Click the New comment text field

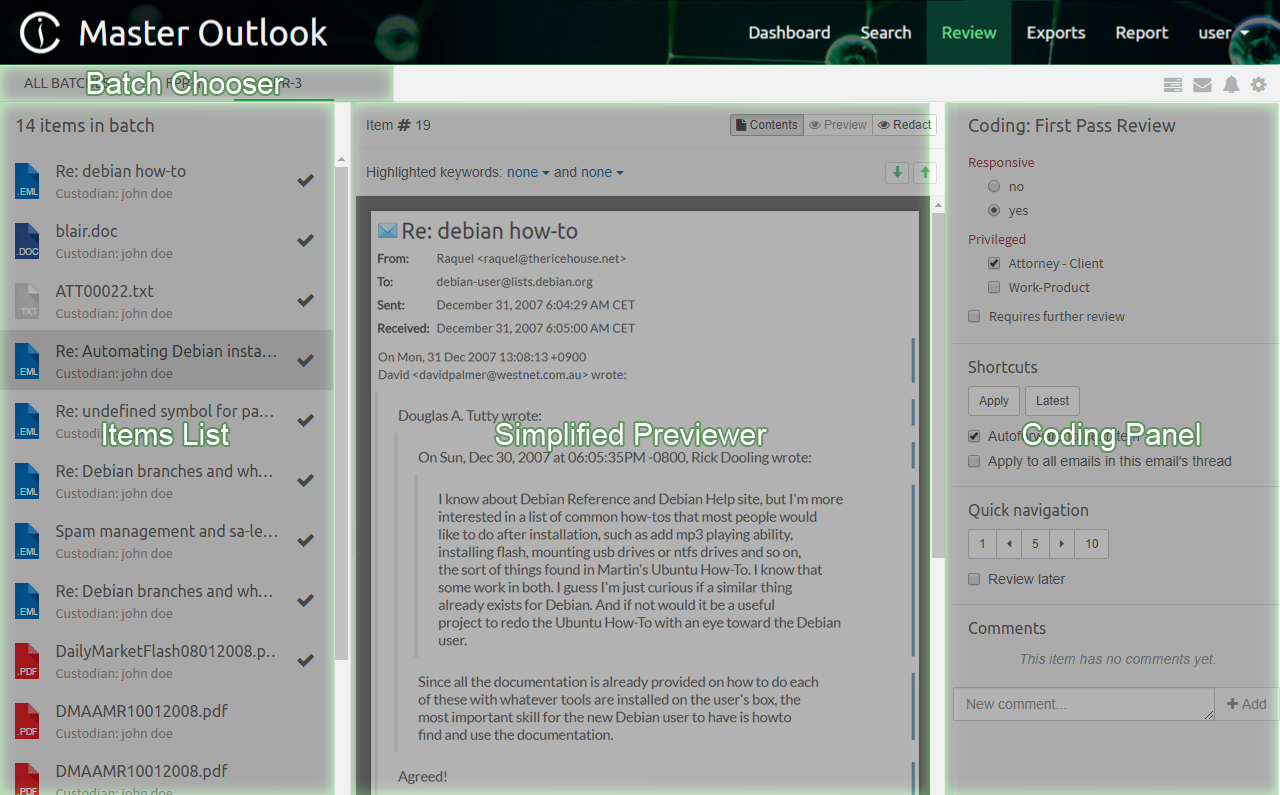click(1083, 704)
